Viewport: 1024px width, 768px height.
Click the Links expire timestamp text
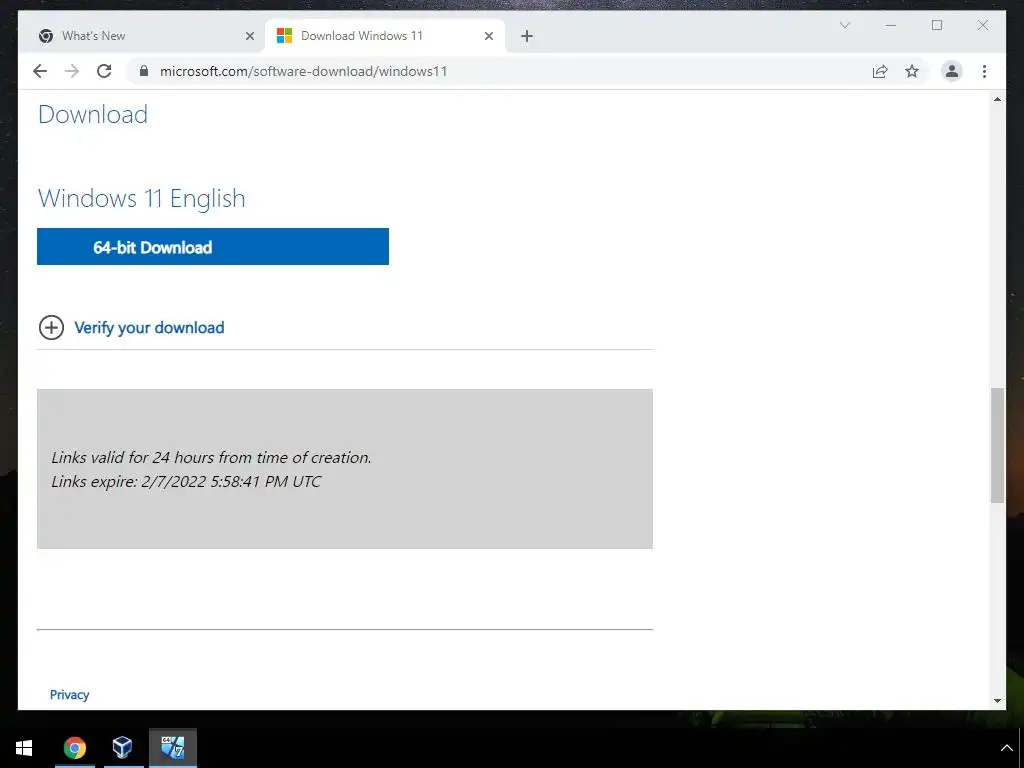pyautogui.click(x=186, y=482)
